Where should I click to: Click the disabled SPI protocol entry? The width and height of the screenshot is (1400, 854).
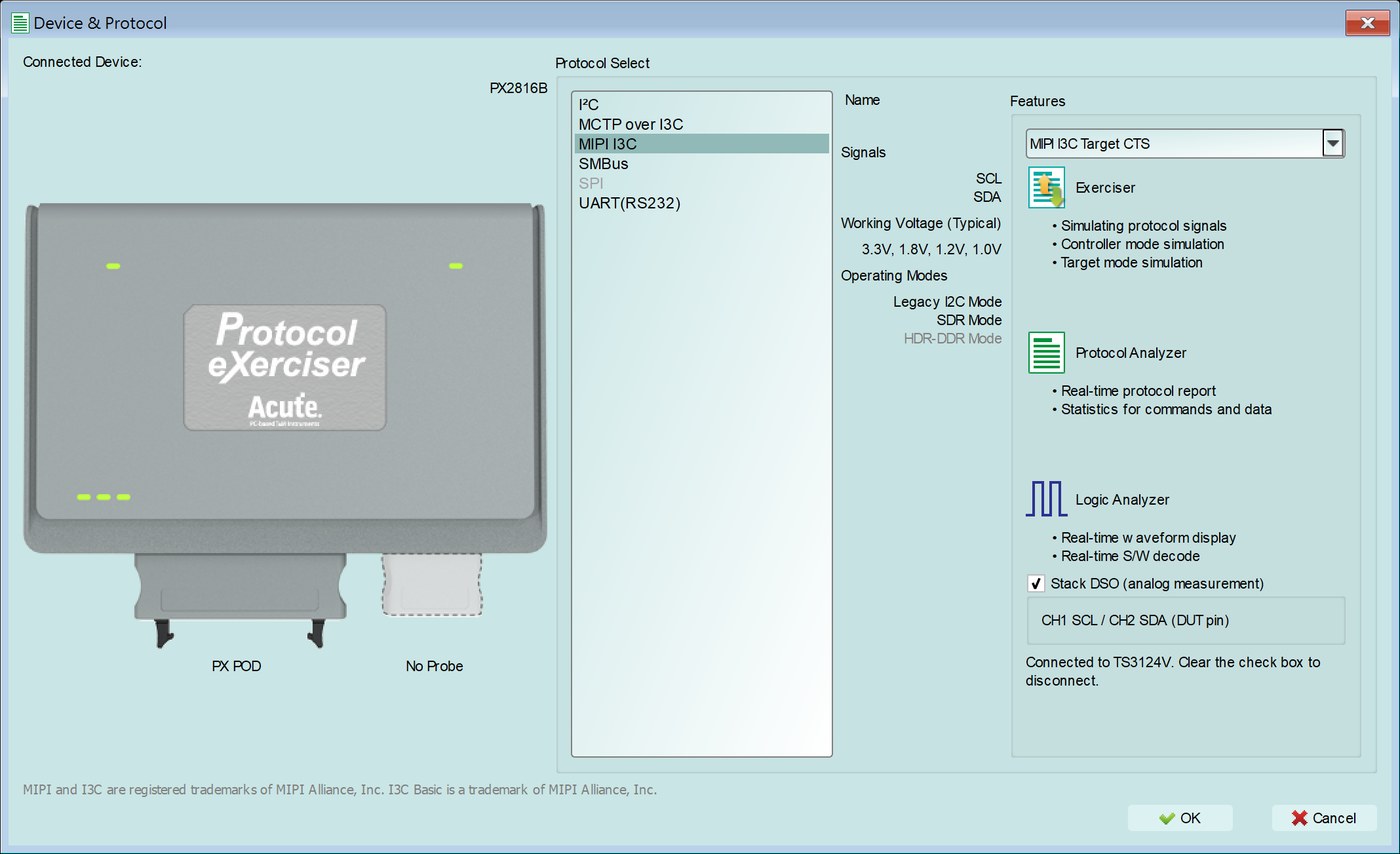tap(701, 183)
